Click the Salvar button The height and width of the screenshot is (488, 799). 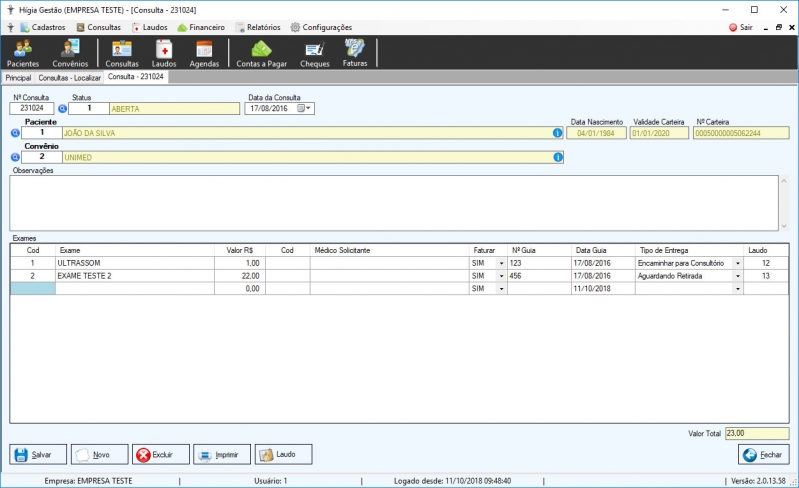tap(38, 454)
